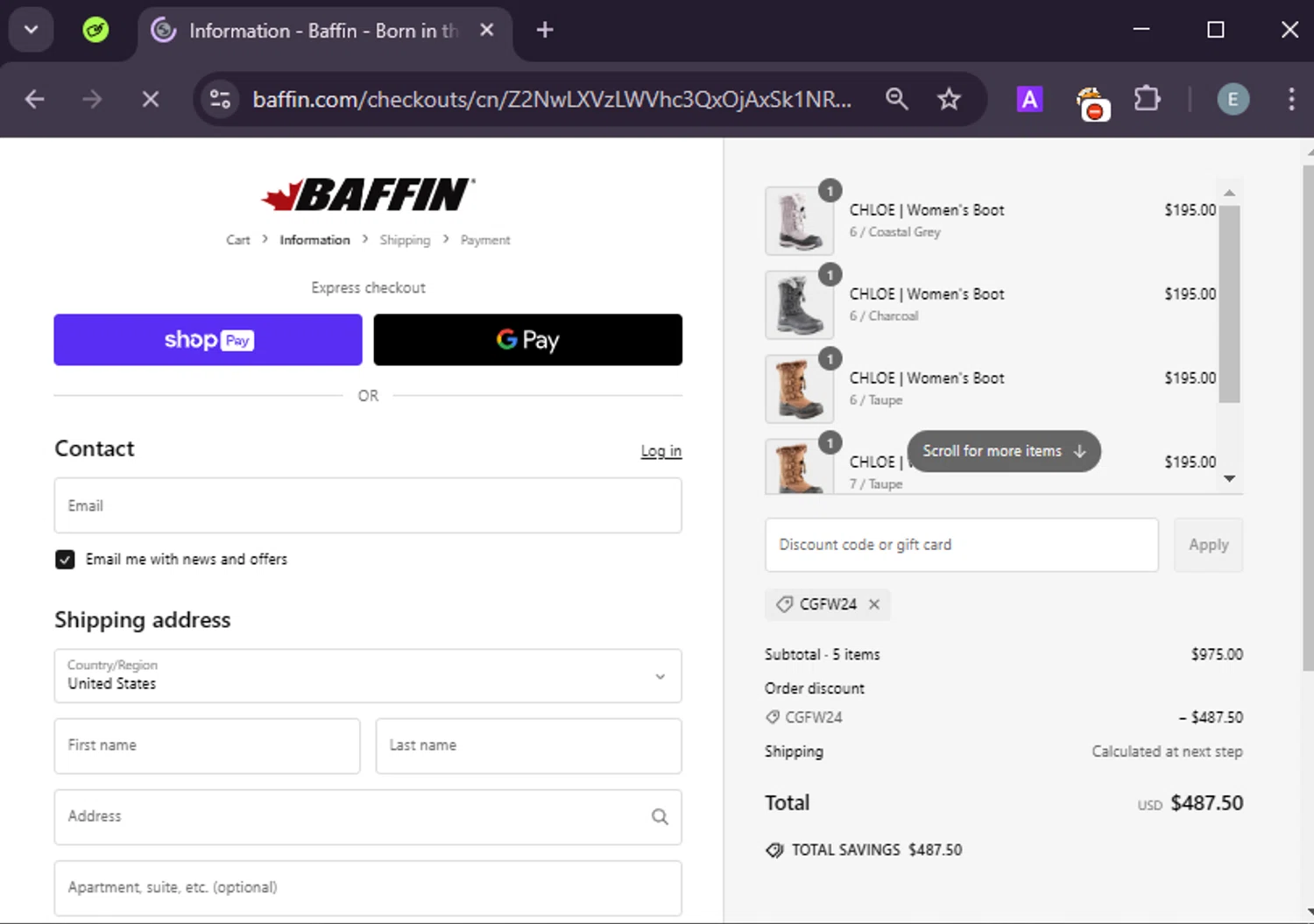1314x924 pixels.
Task: Click the baffin.com checkout URL
Action: (x=552, y=99)
